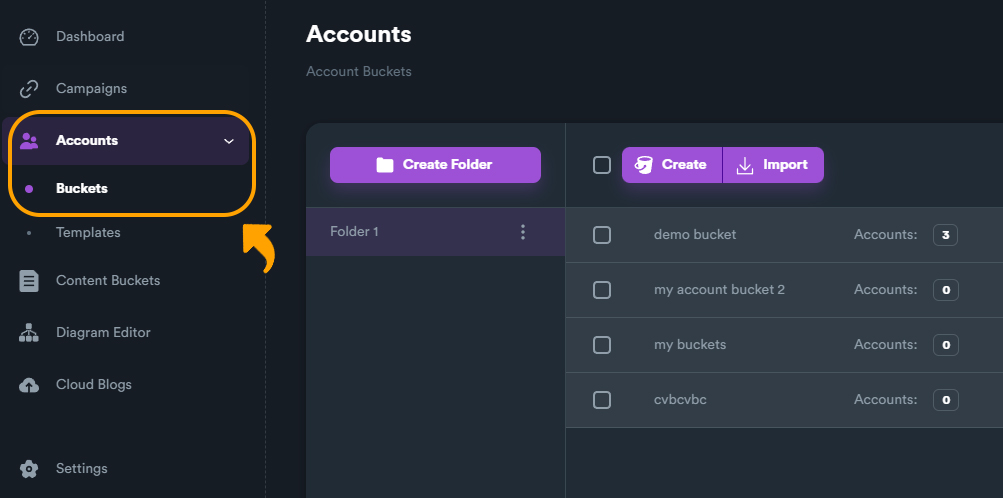Viewport: 1003px width, 498px height.
Task: Open the my buckets row
Action: pyautogui.click(x=690, y=345)
